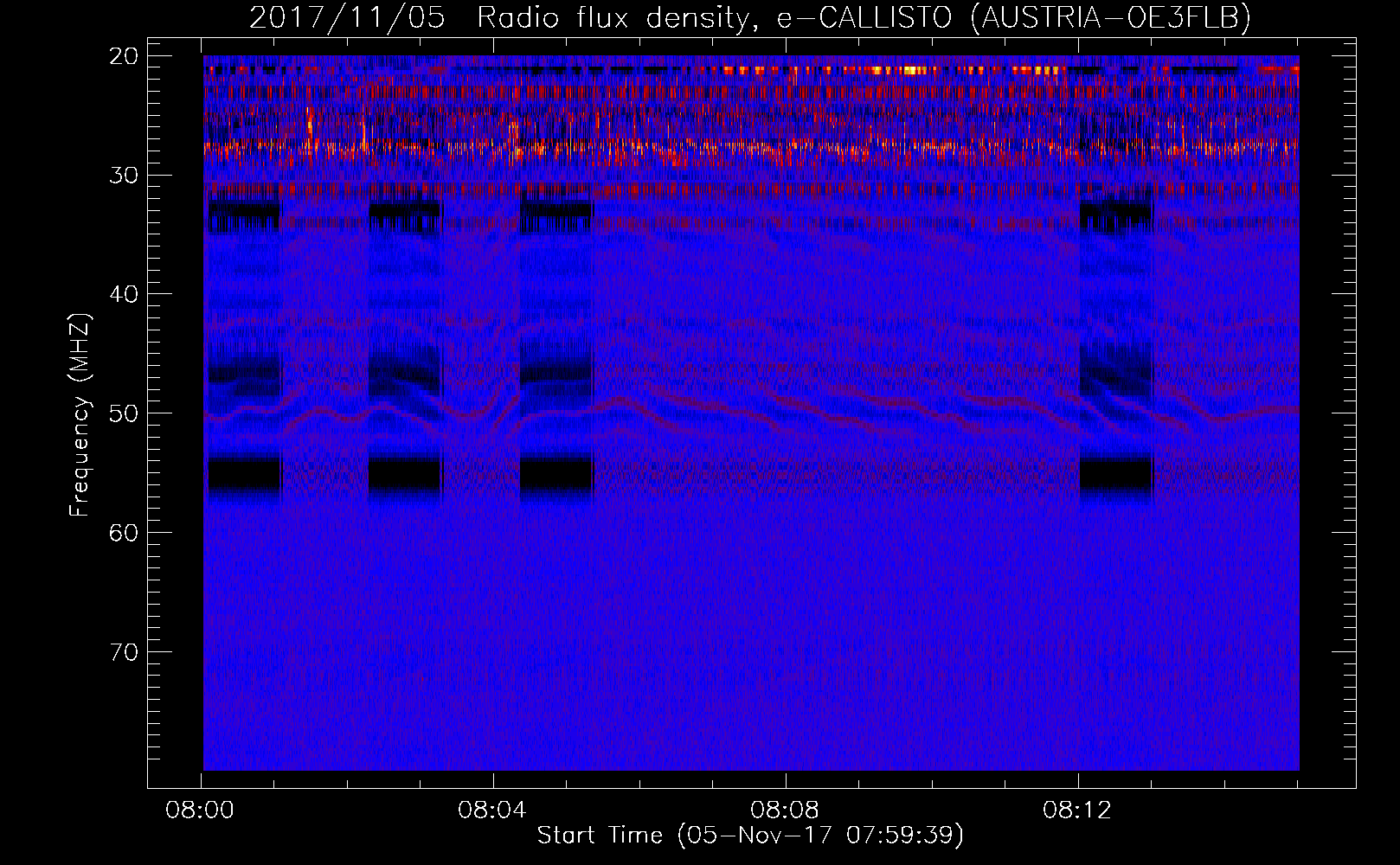Click the 08:00 time tick label
1400x865 pixels.
pos(201,811)
